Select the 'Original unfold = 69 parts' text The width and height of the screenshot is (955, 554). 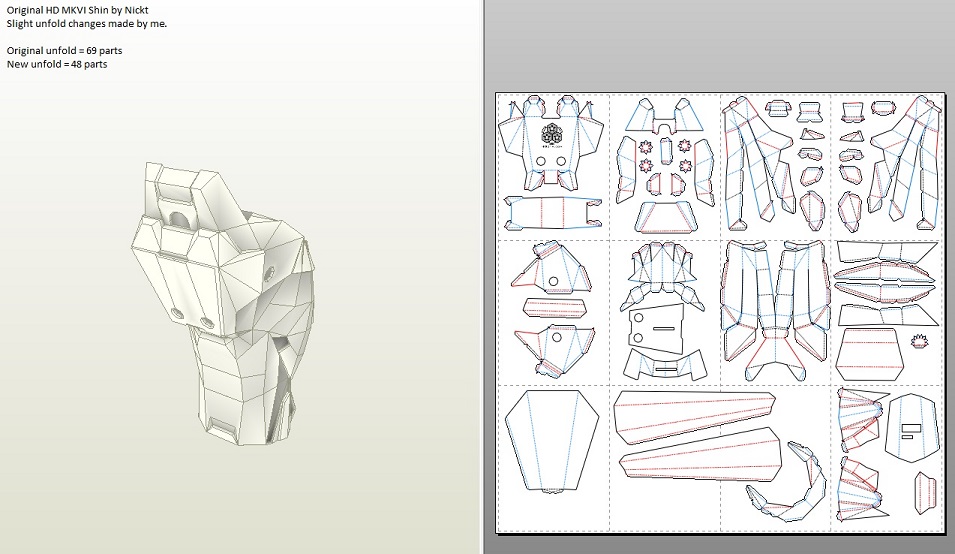point(65,51)
